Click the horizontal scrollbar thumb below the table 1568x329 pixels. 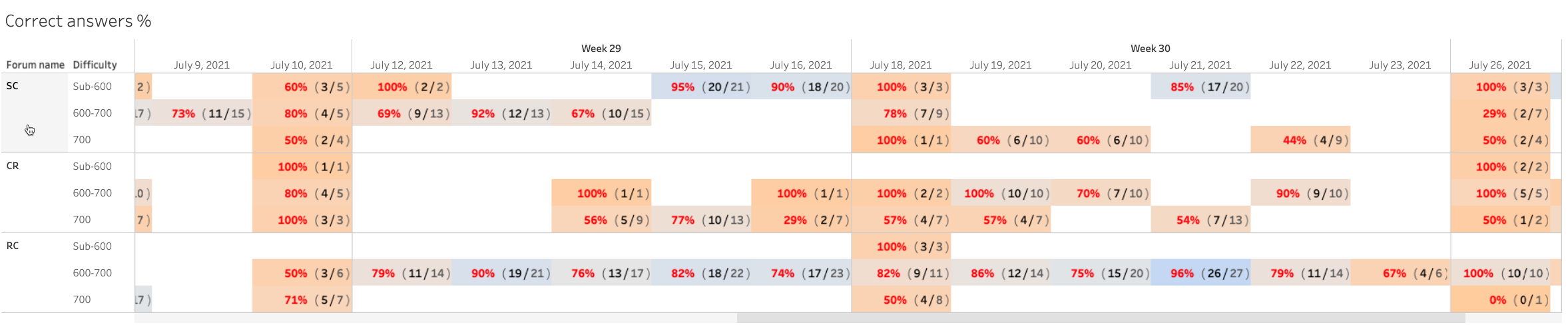pos(1100,318)
